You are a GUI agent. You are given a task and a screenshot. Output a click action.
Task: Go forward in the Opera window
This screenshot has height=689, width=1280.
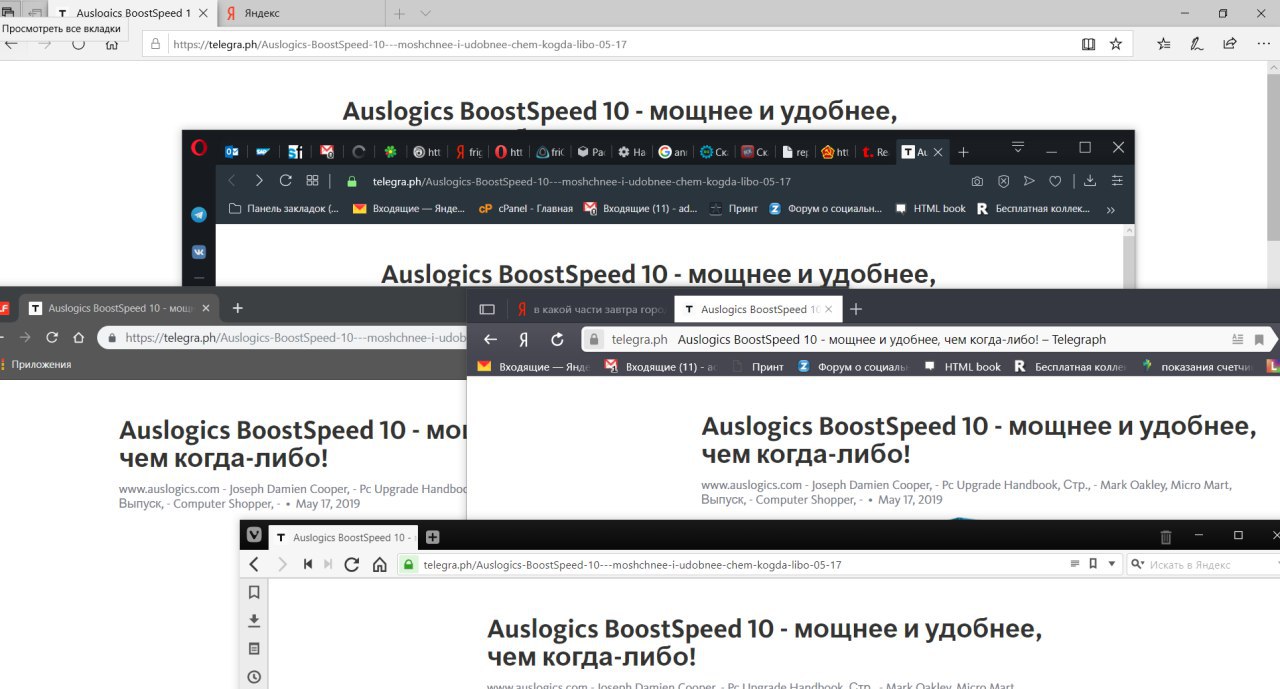(x=259, y=181)
